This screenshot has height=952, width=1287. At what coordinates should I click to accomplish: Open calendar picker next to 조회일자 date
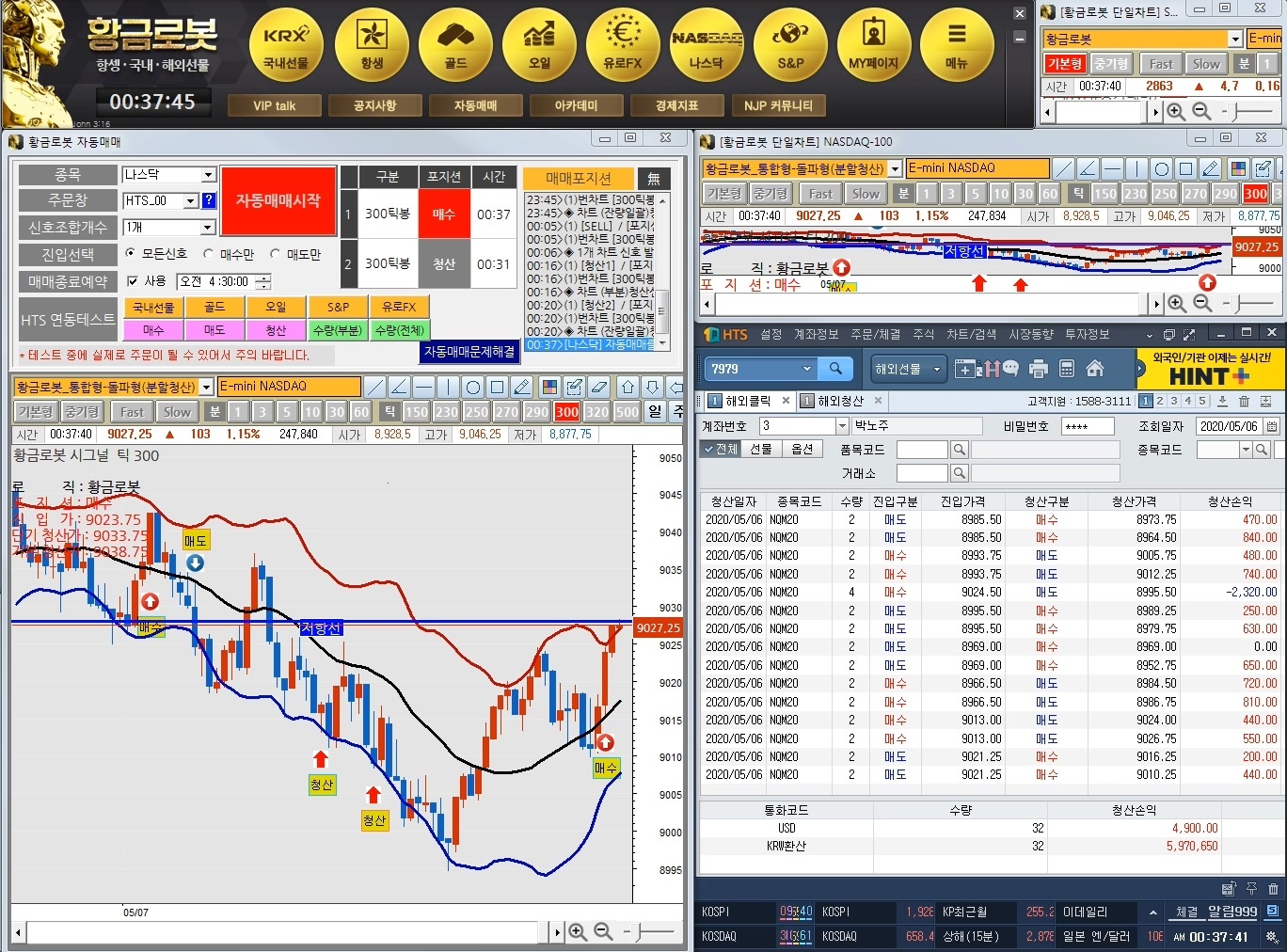[x=1273, y=426]
